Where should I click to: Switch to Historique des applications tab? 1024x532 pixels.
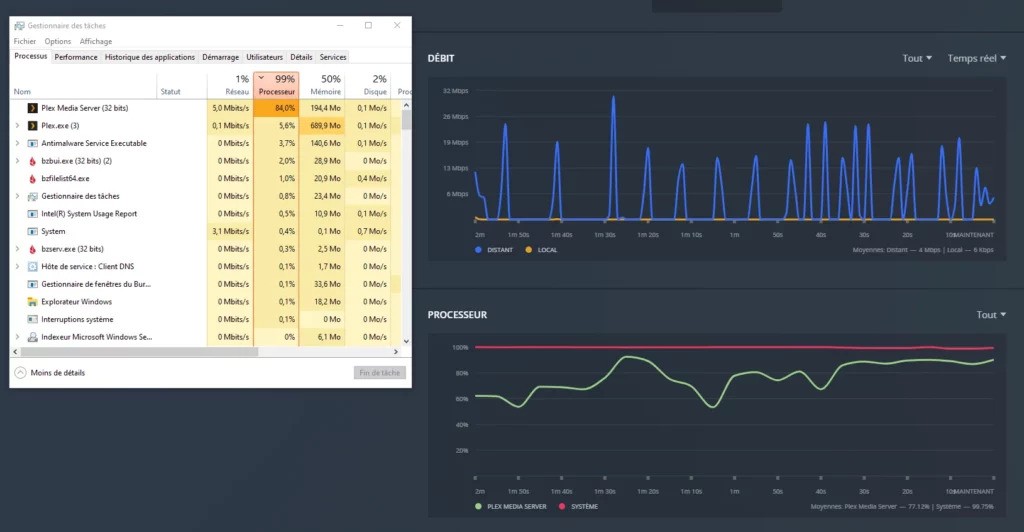150,57
